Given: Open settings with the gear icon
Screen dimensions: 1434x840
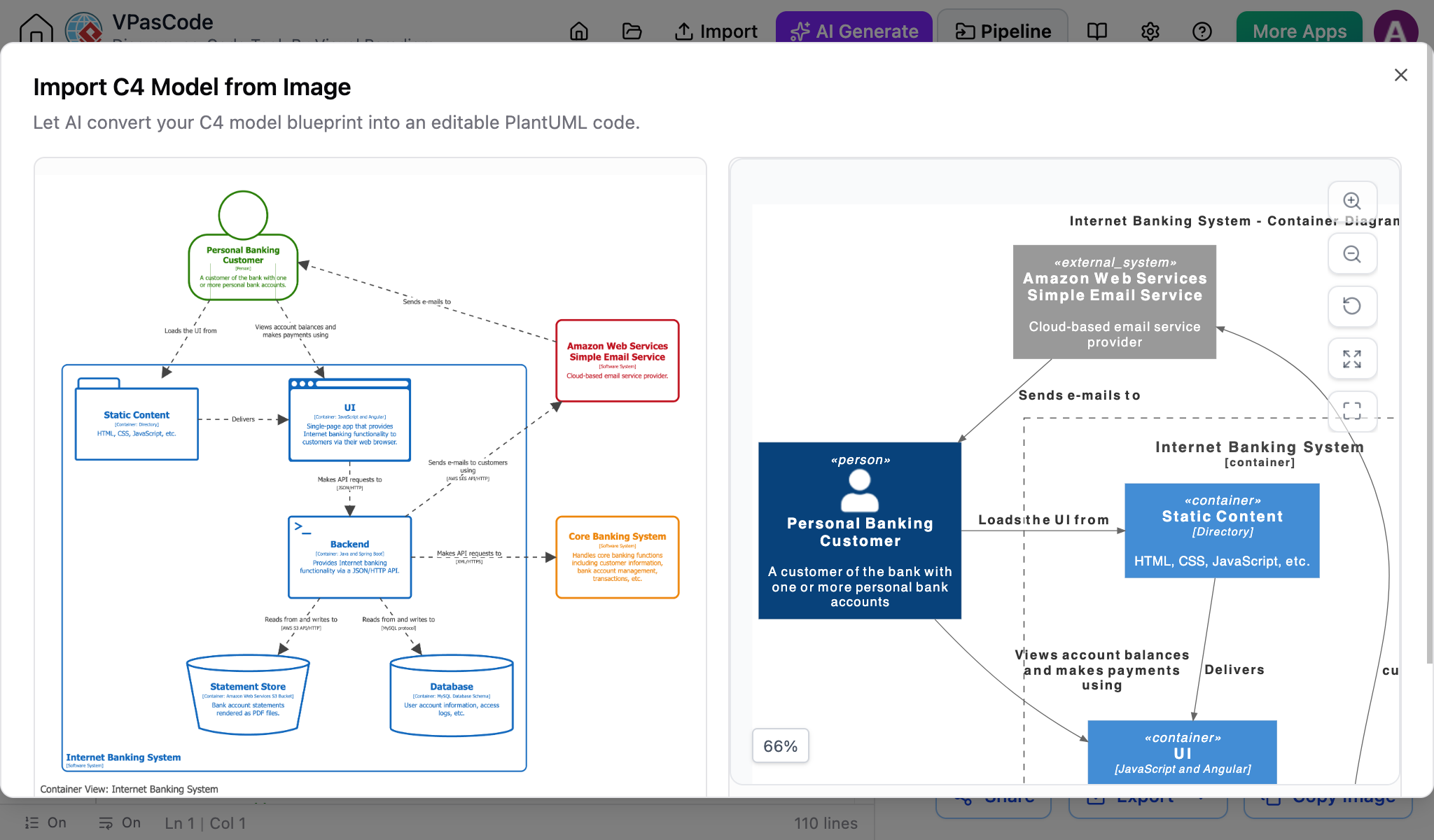Looking at the screenshot, I should (x=1150, y=31).
